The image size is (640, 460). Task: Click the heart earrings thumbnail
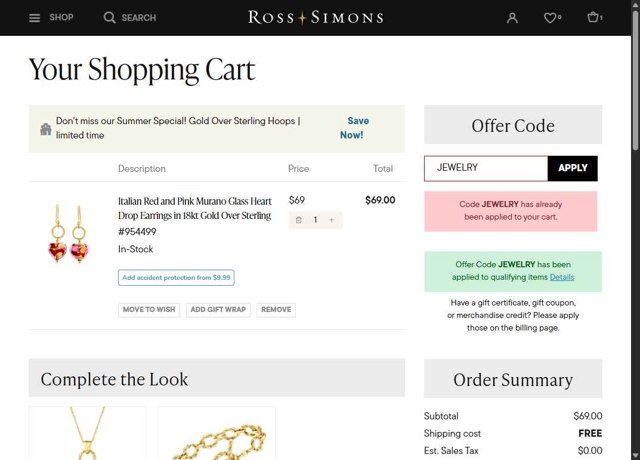click(x=69, y=234)
